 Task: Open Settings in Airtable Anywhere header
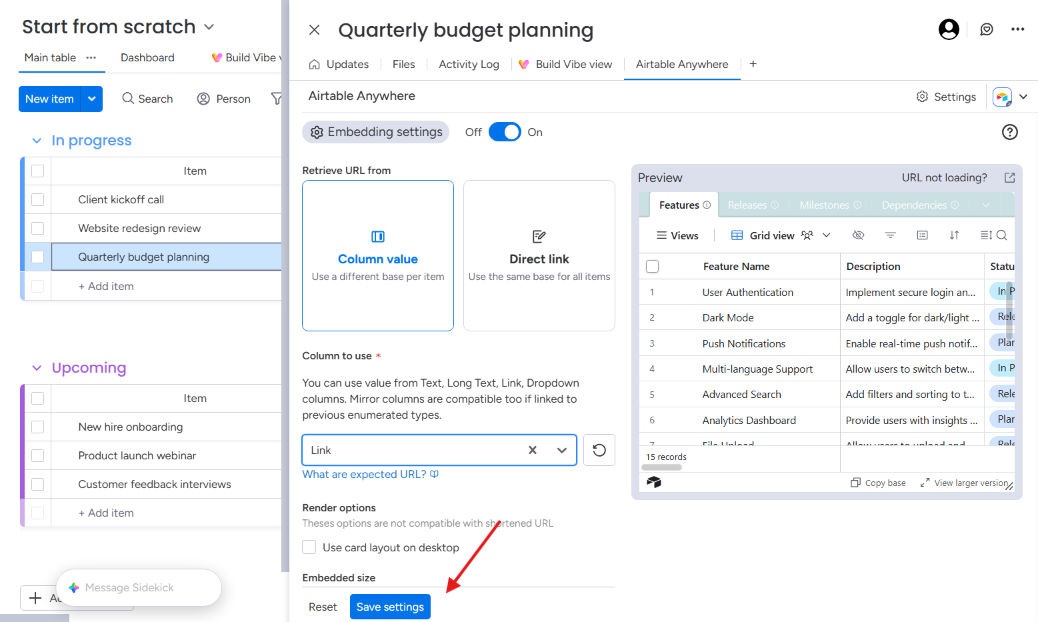pos(946,97)
